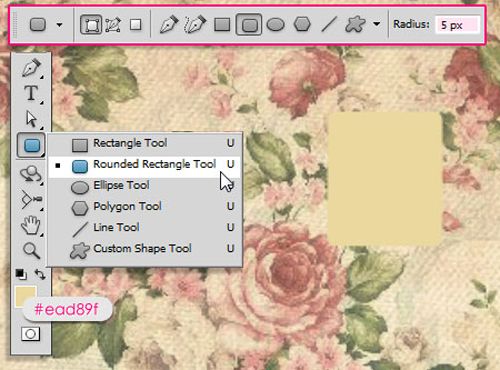Select the Freeform Pen tool in options bar
The image size is (500, 370).
[194, 24]
